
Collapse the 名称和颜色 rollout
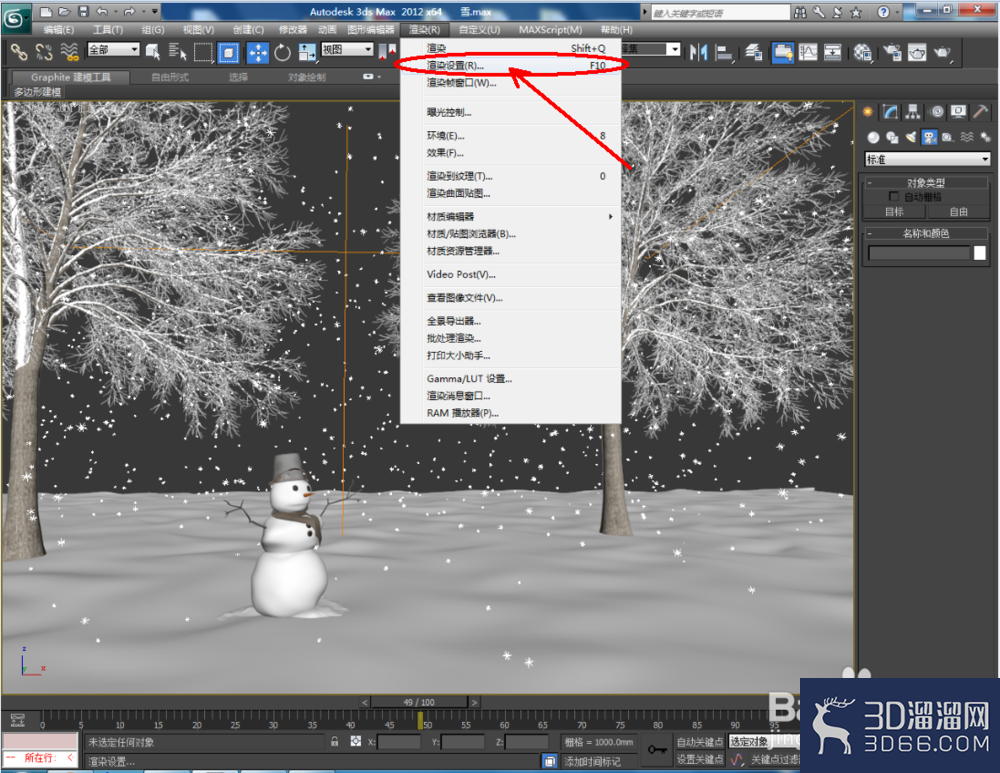pyautogui.click(x=926, y=233)
